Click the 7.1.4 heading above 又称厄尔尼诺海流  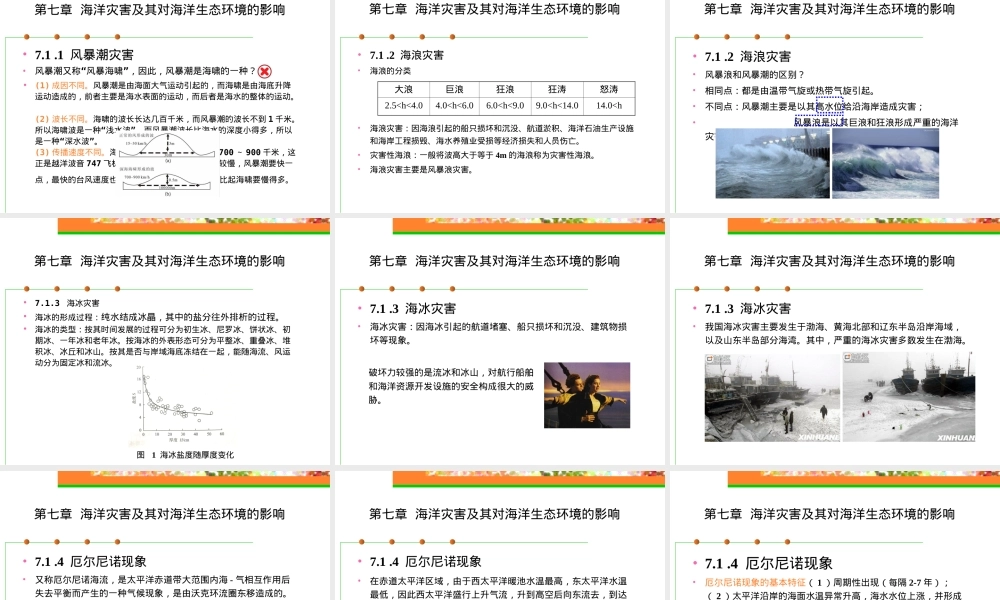tap(91, 562)
